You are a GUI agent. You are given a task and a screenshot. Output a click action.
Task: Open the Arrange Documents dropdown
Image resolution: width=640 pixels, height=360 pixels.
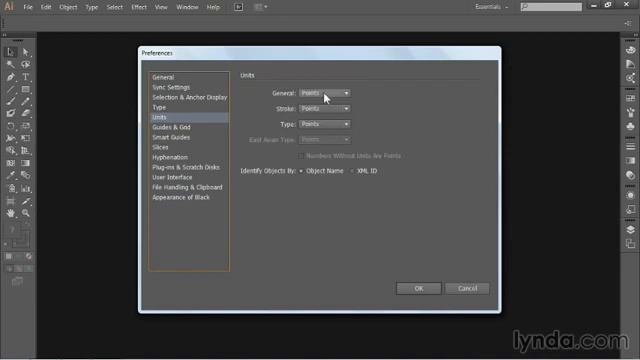(x=260, y=7)
